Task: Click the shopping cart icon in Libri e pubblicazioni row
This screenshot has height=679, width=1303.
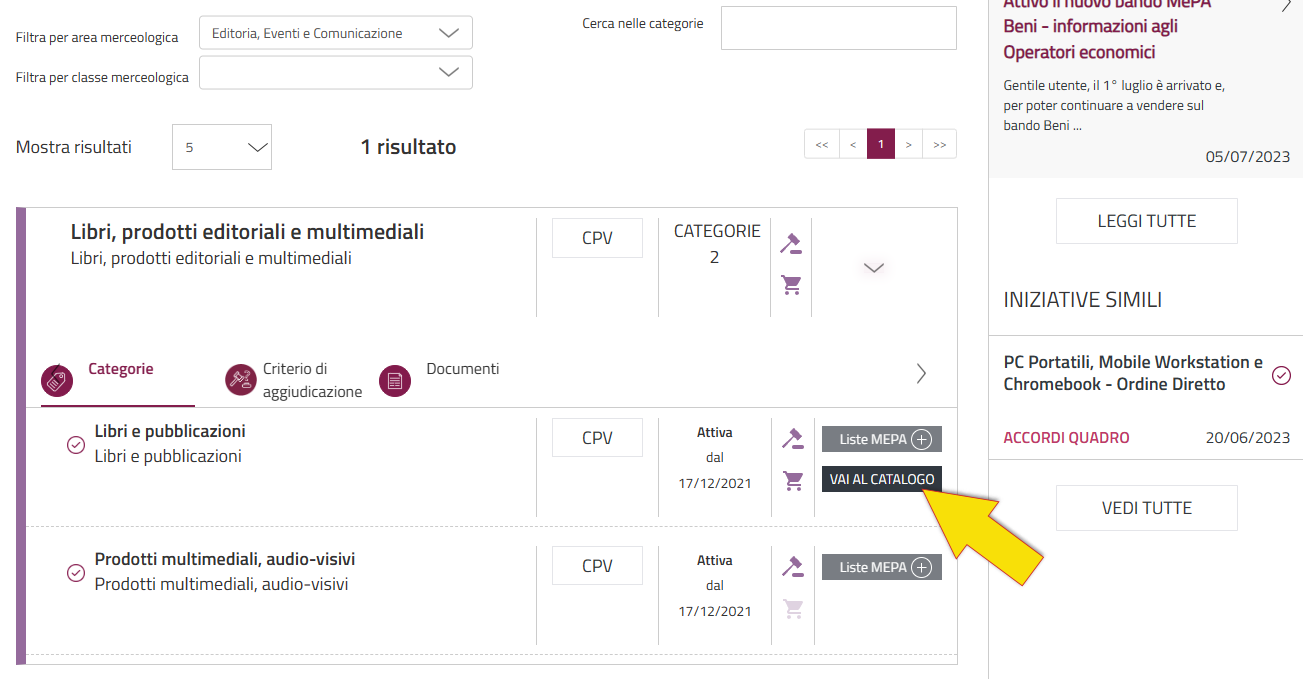Action: click(x=793, y=481)
